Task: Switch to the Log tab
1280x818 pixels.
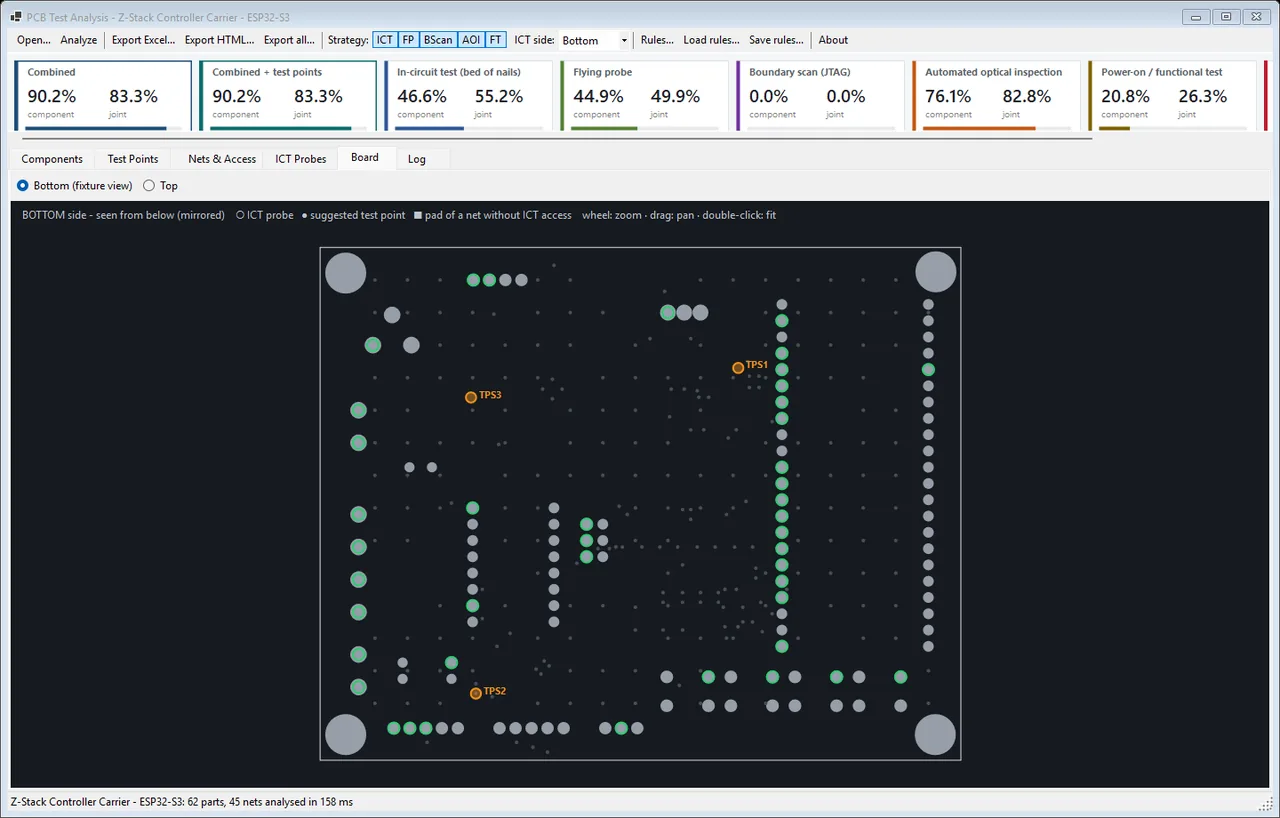Action: click(417, 159)
